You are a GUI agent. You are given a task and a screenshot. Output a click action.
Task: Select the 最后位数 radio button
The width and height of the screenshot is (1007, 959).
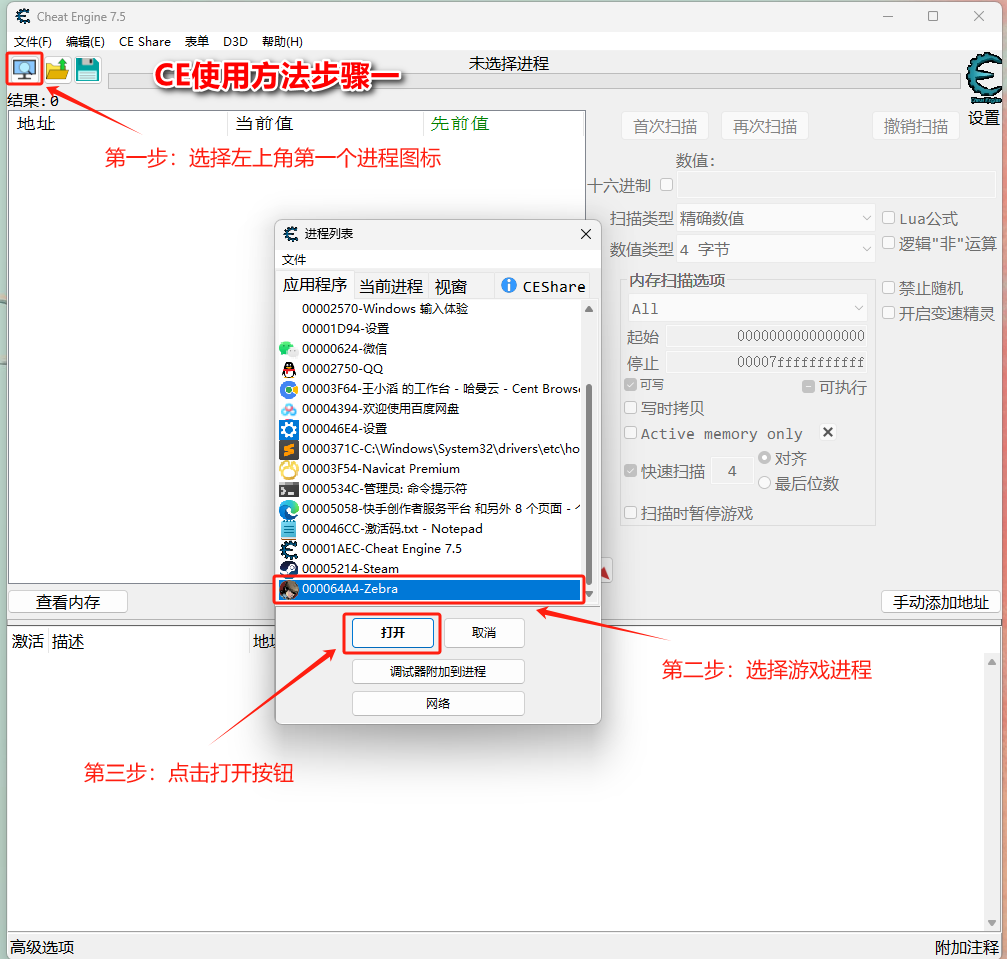(x=765, y=484)
